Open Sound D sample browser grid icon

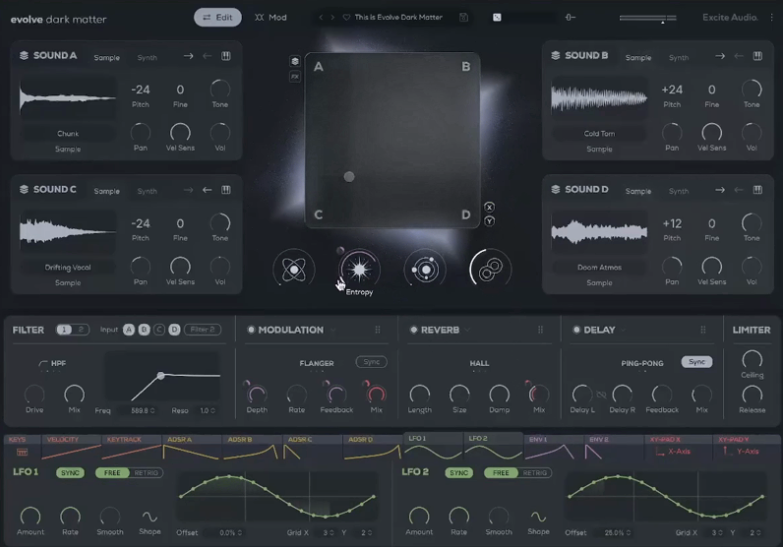(758, 190)
